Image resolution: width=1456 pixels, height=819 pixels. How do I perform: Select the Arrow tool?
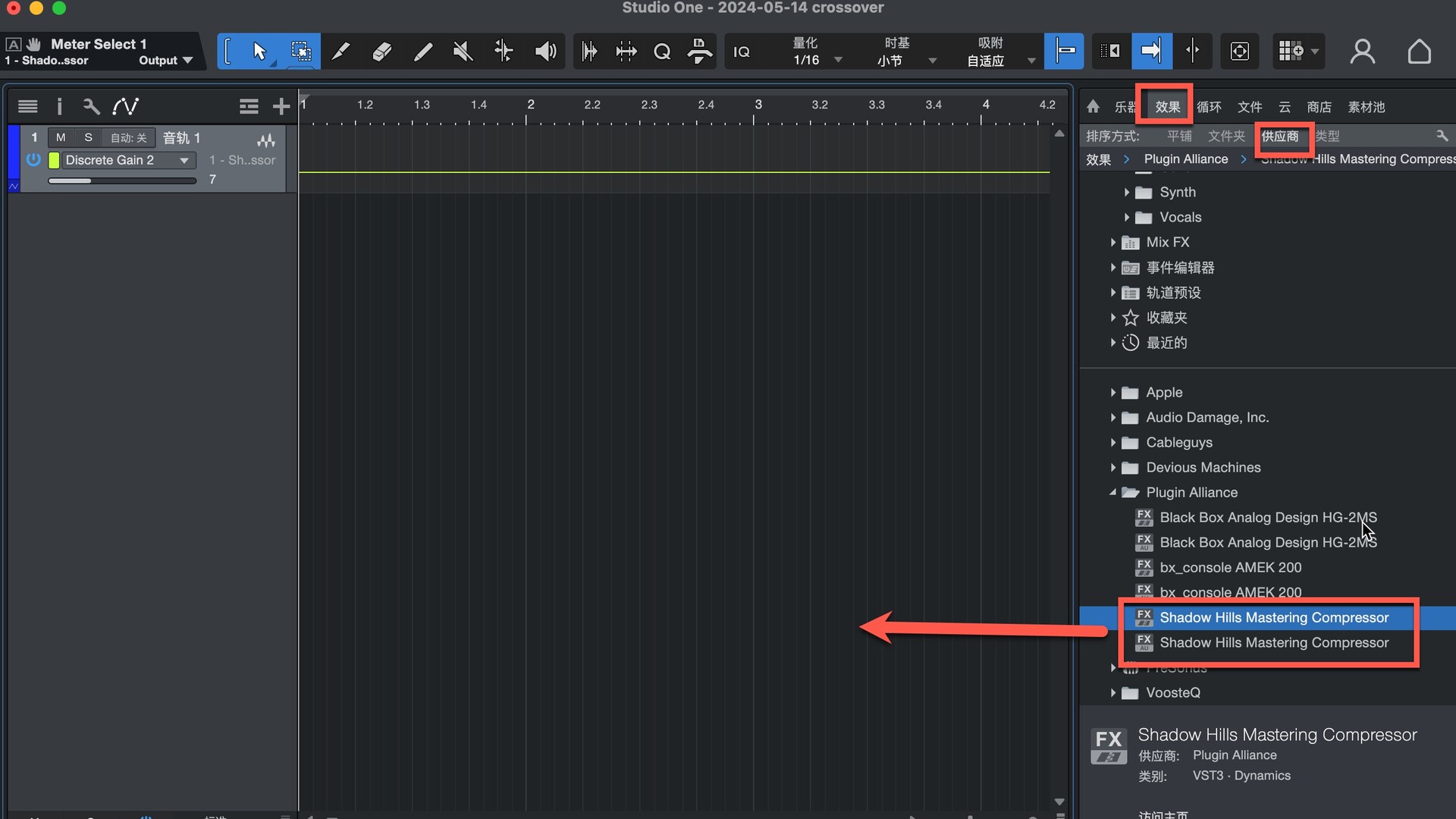click(259, 52)
